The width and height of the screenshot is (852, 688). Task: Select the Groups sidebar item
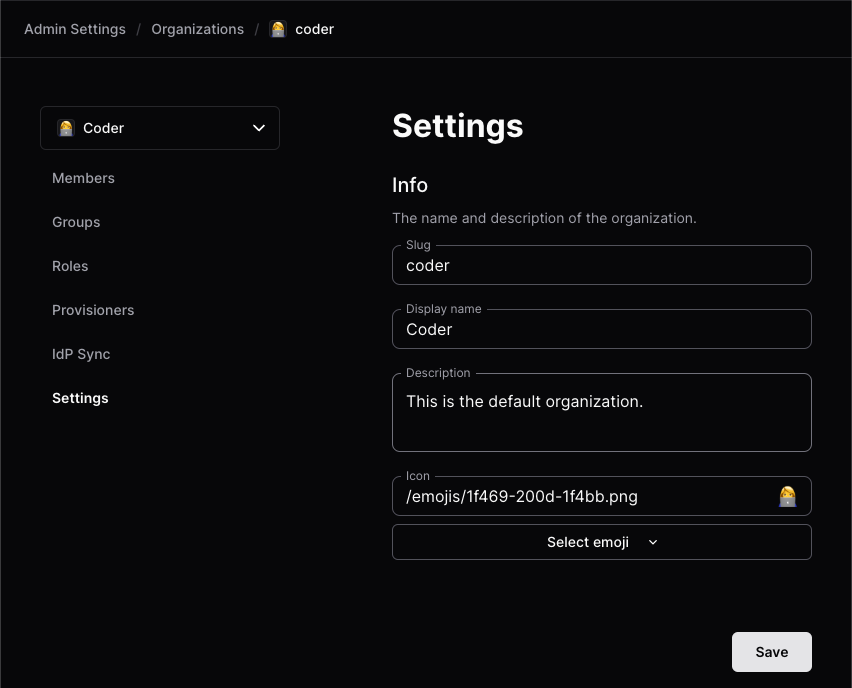(76, 222)
